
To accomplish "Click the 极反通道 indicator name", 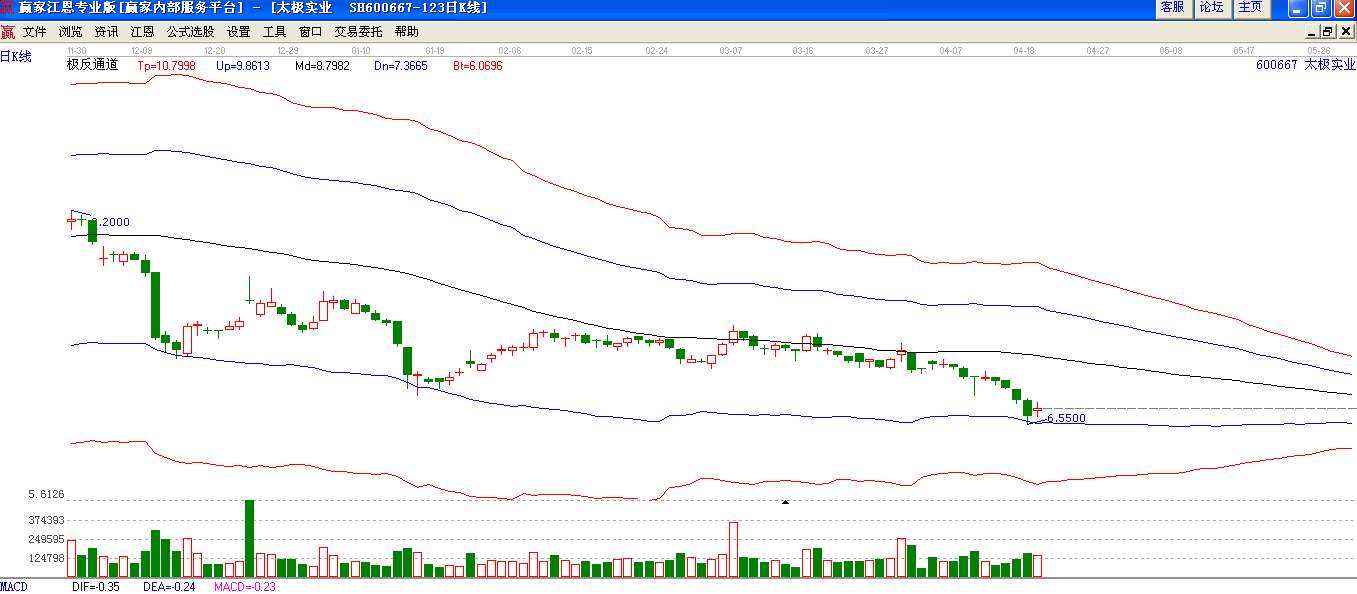I will (92, 65).
